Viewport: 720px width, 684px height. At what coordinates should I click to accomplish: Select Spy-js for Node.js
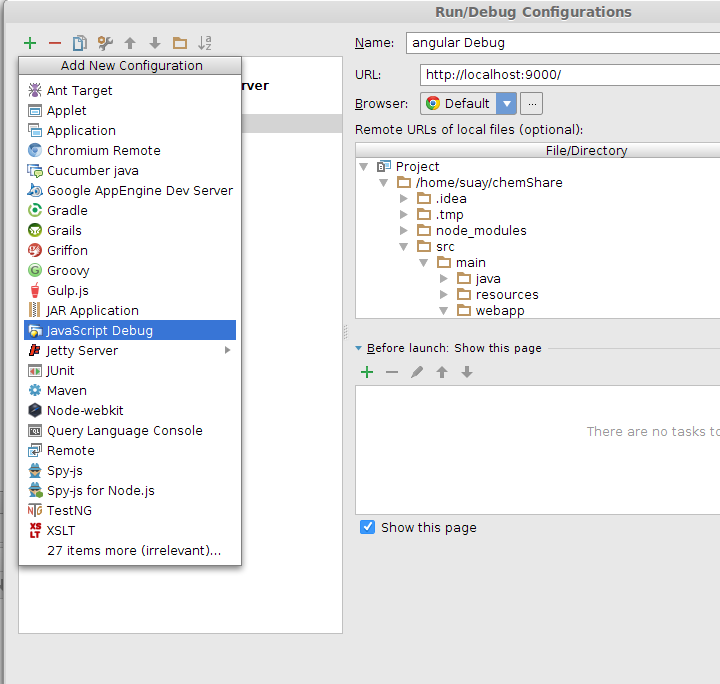[130, 490]
